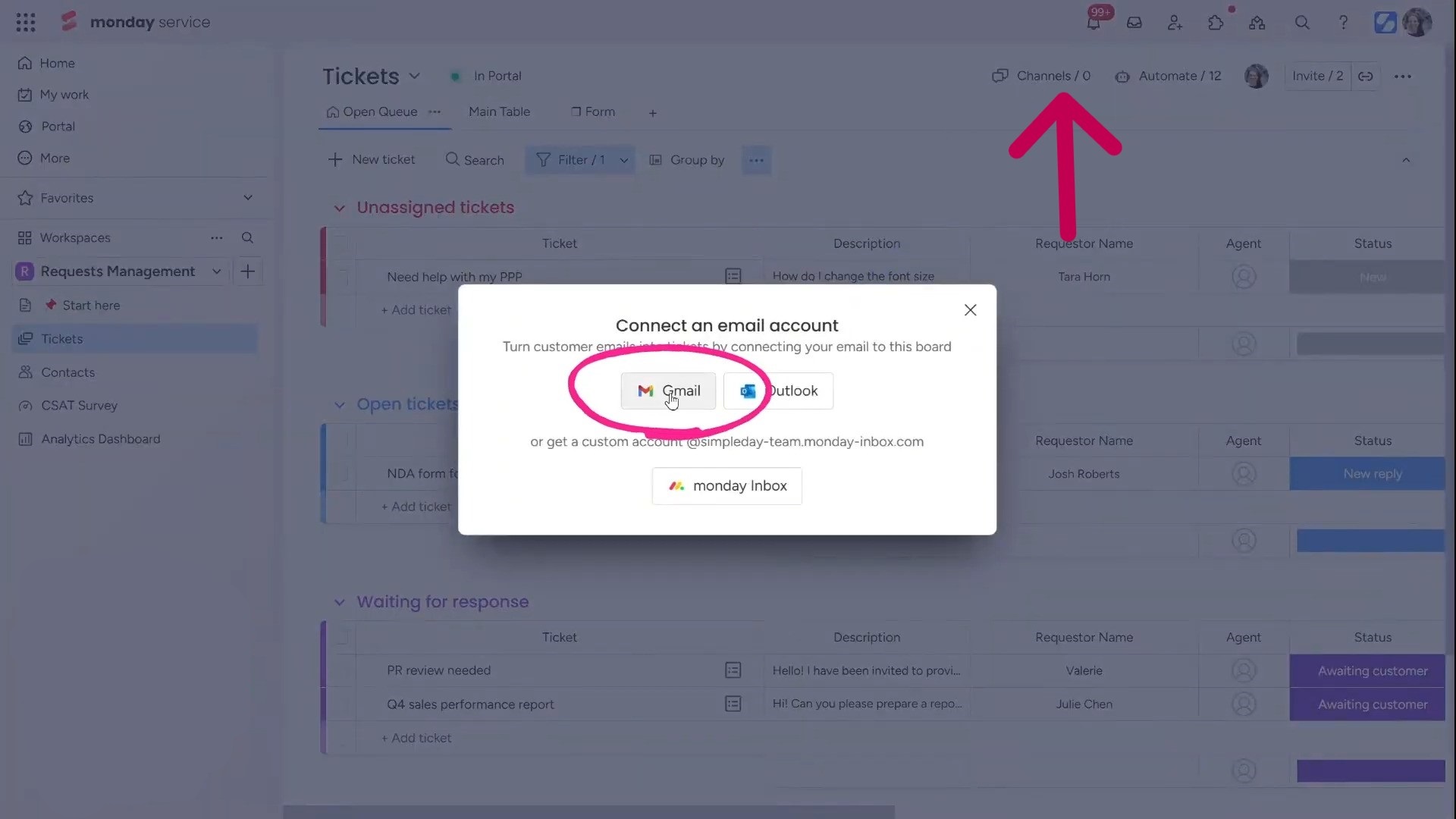
Task: Add a new view with plus icon
Action: coord(653,113)
